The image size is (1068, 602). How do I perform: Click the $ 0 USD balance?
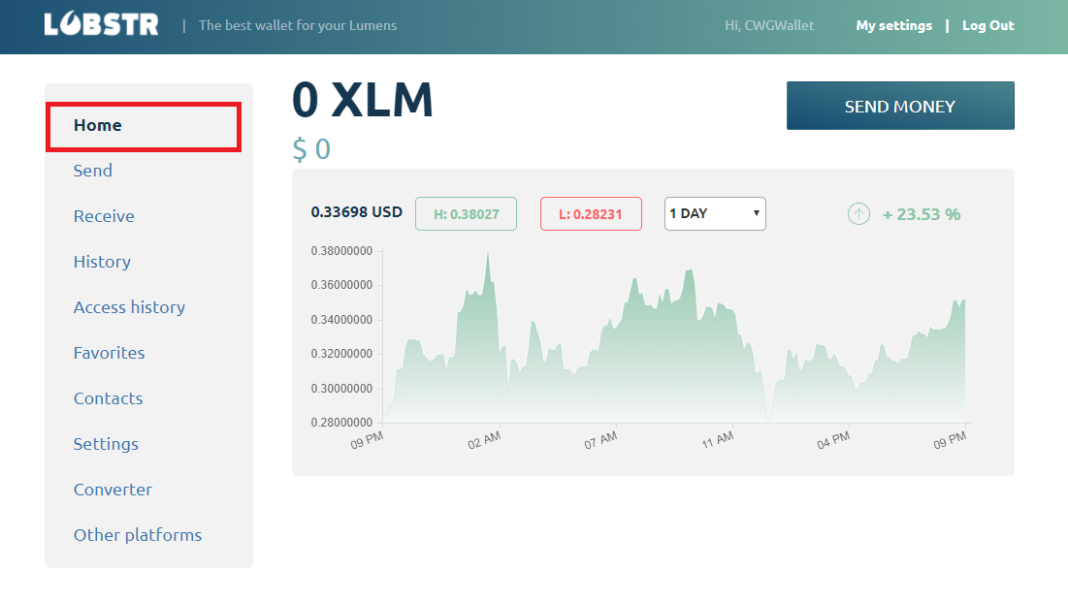[x=311, y=149]
